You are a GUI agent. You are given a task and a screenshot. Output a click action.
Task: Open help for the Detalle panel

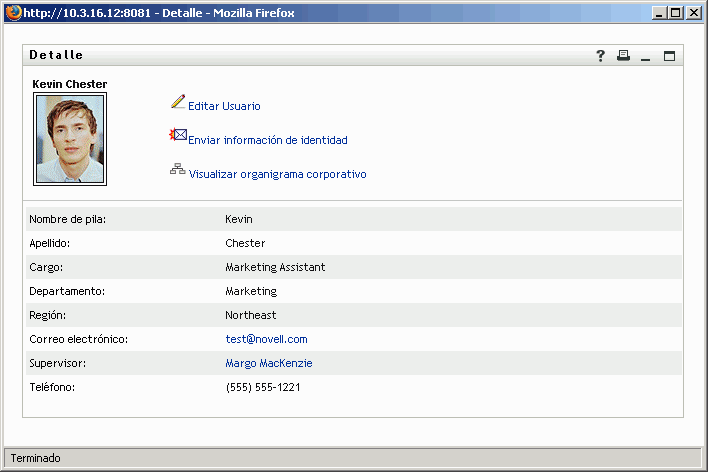(x=601, y=56)
